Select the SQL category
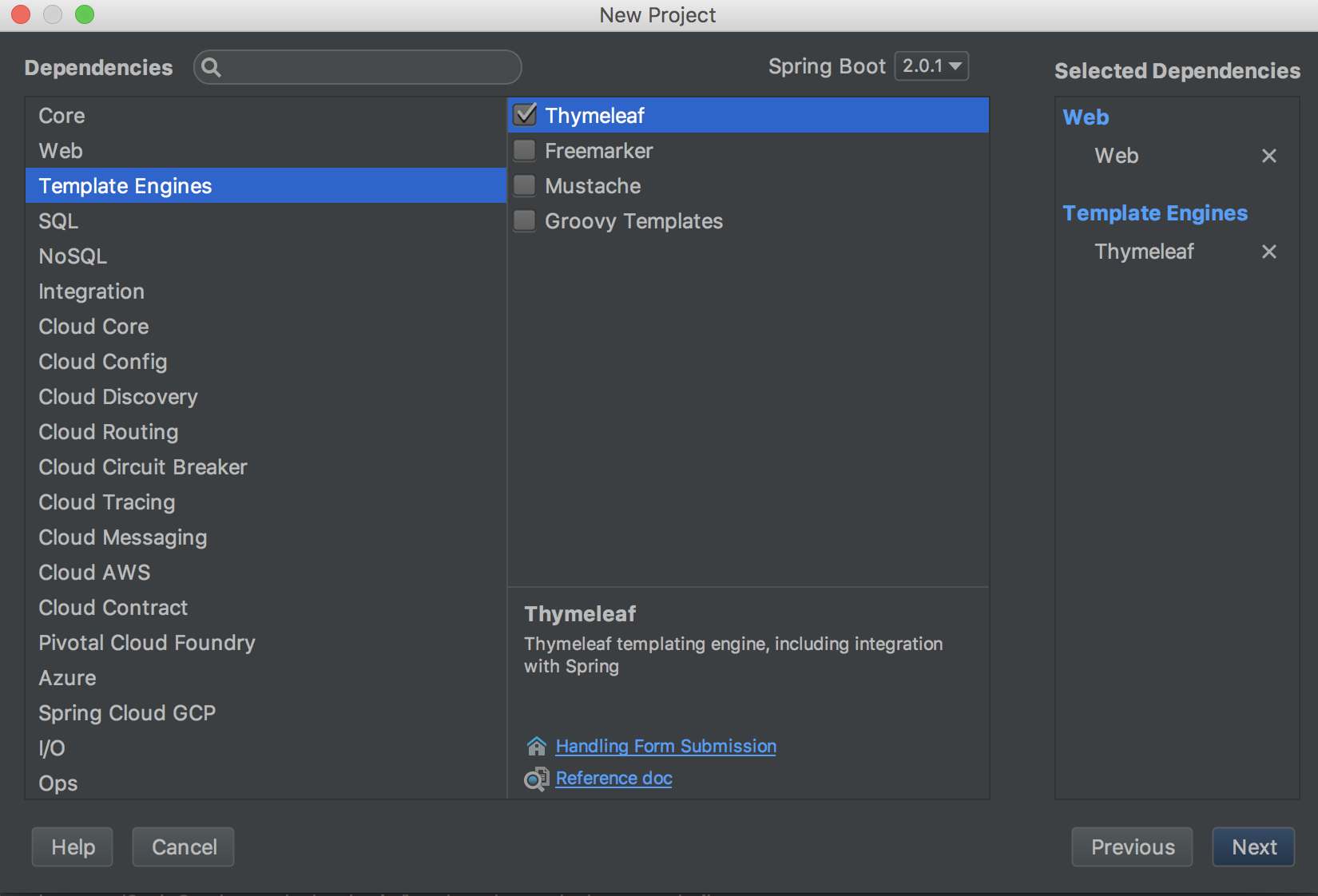Viewport: 1318px width, 896px height. point(58,221)
